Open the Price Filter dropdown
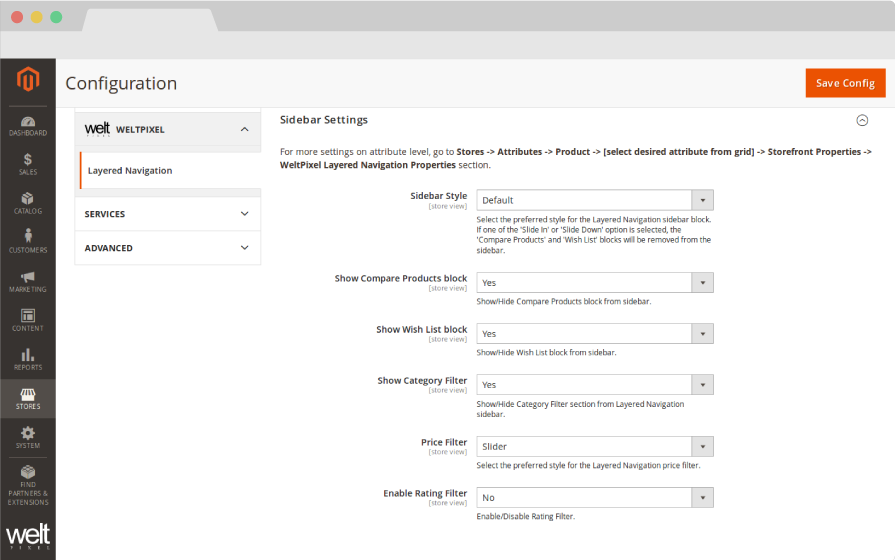Screen dimensions: 895x560 (594, 447)
